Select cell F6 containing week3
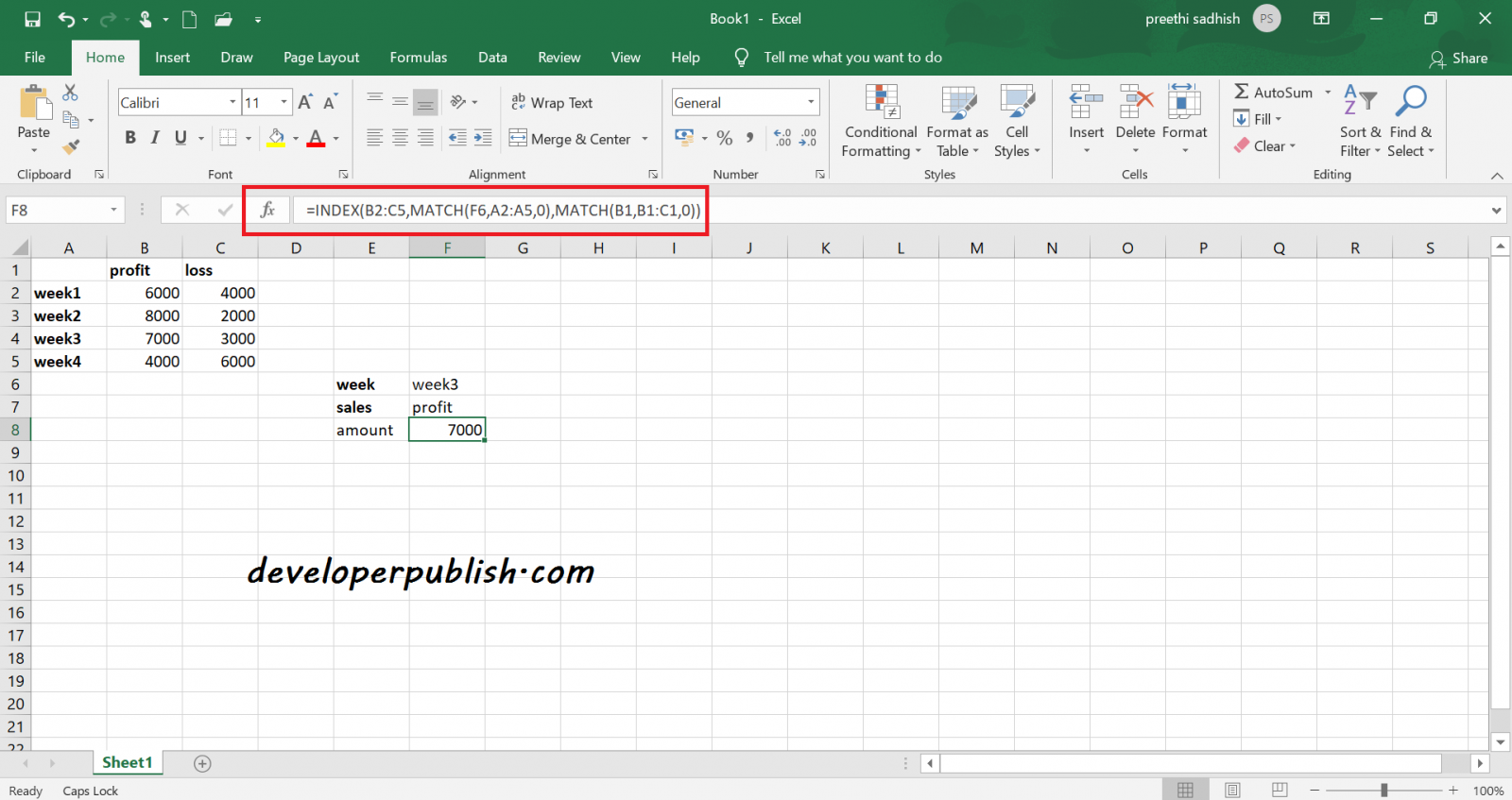Viewport: 1512px width, 800px height. coord(447,384)
